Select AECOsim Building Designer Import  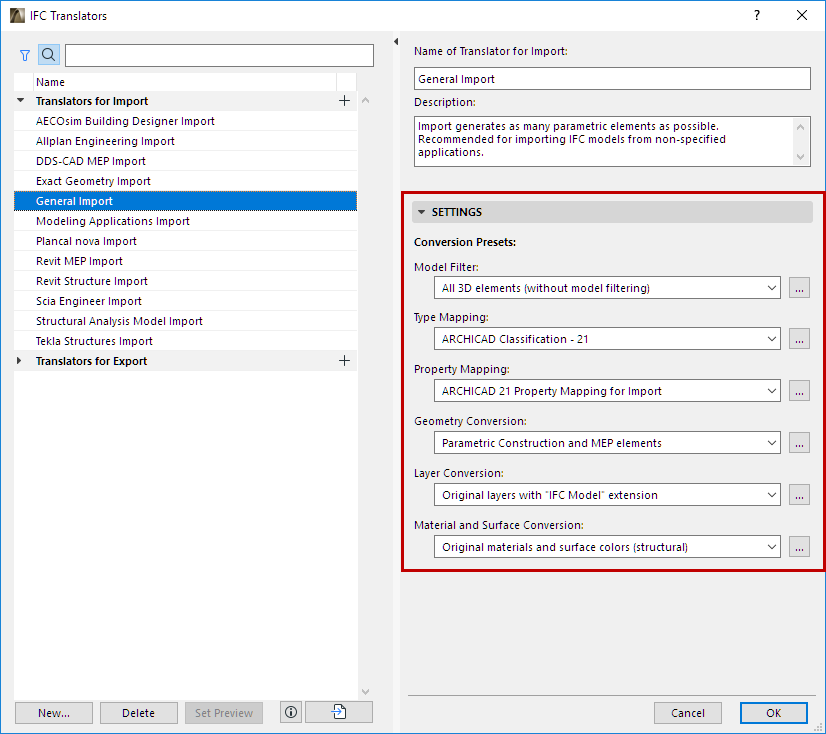point(185,121)
